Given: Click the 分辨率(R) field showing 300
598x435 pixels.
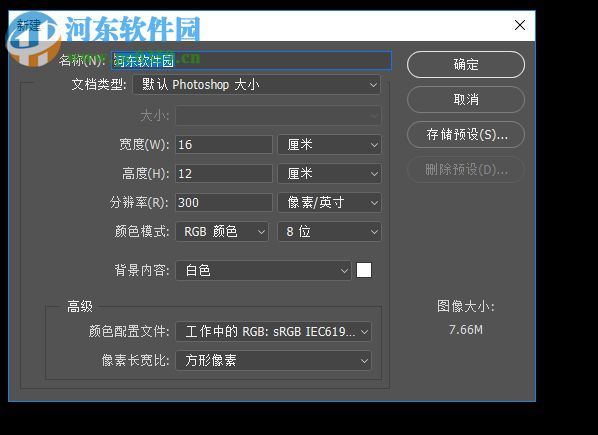Looking at the screenshot, I should point(224,202).
